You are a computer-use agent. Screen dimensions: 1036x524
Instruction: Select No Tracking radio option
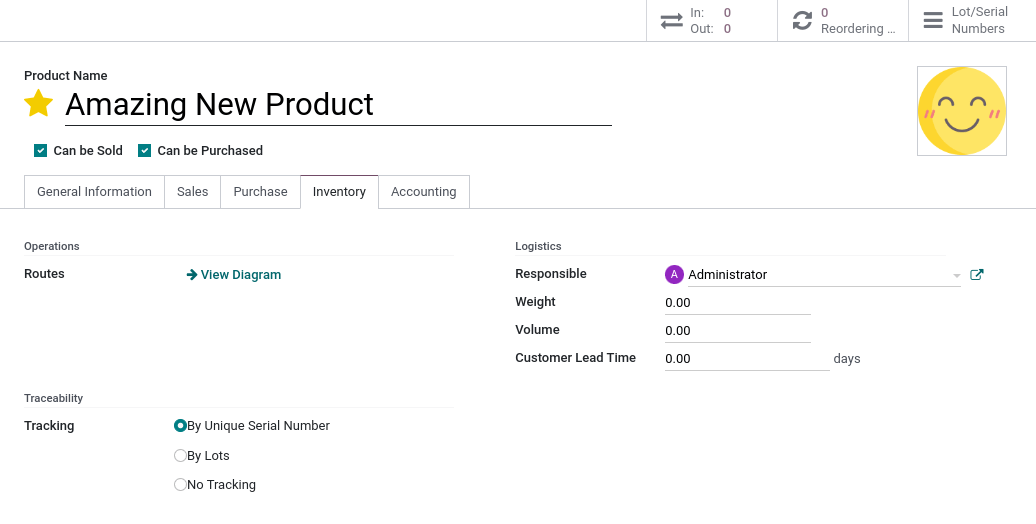(x=181, y=485)
